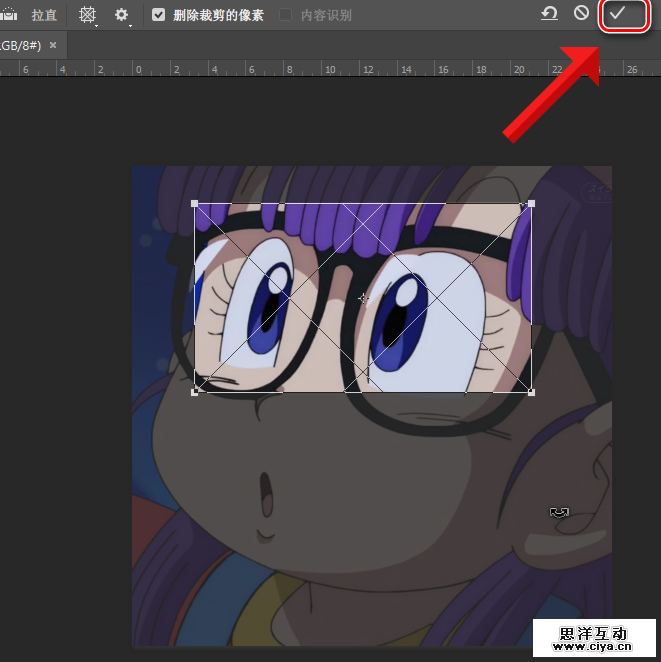661x662 pixels.
Task: Click the crop box center crosshair point
Action: point(363,298)
